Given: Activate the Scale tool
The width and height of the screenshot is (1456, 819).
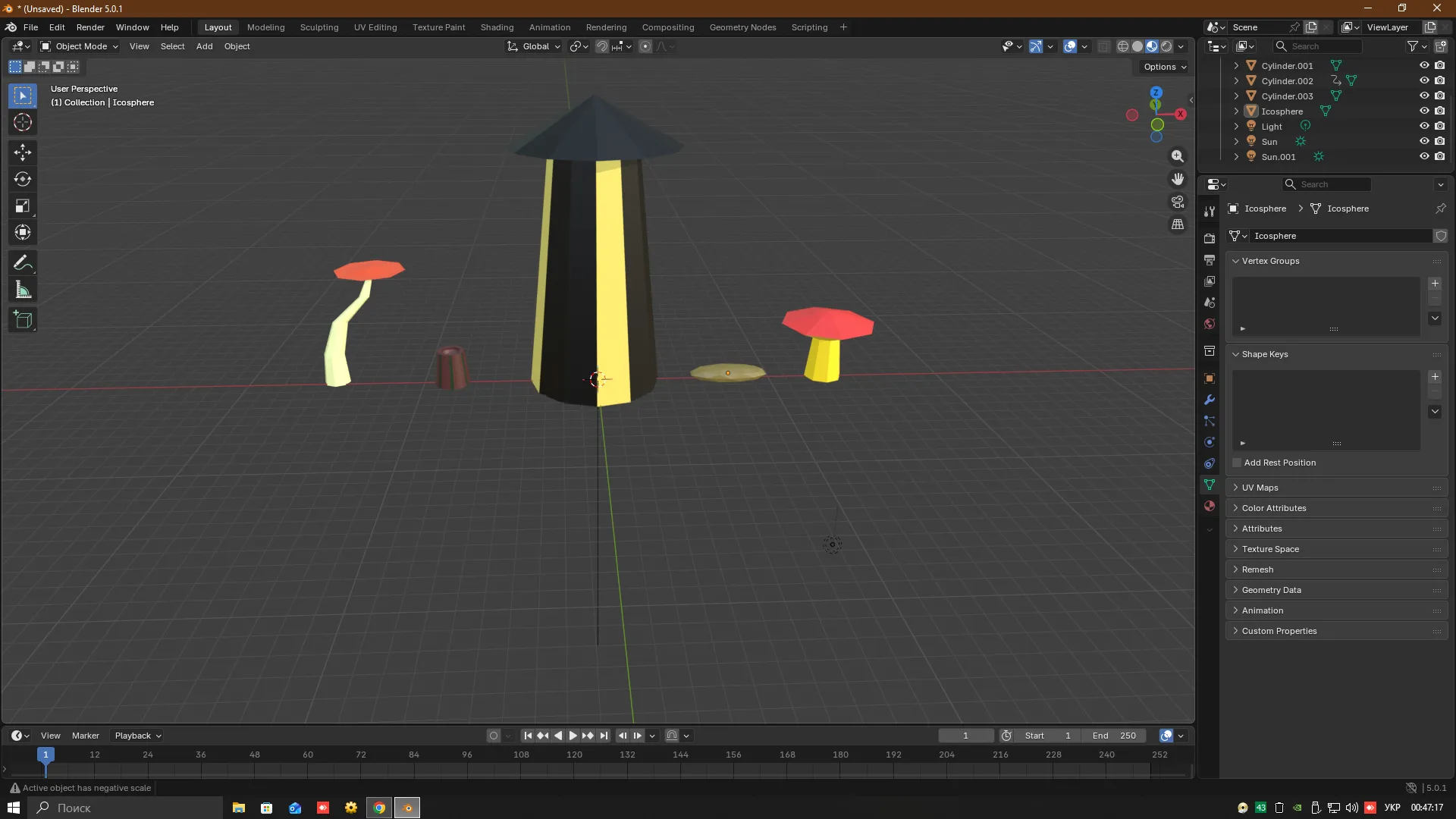Looking at the screenshot, I should 23,206.
